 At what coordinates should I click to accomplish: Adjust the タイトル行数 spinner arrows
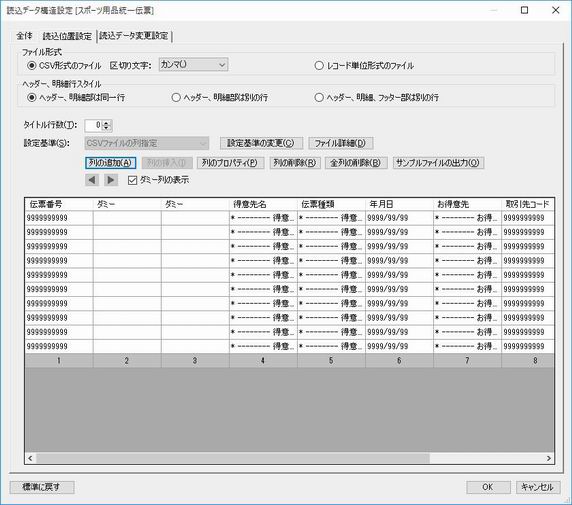pos(106,125)
